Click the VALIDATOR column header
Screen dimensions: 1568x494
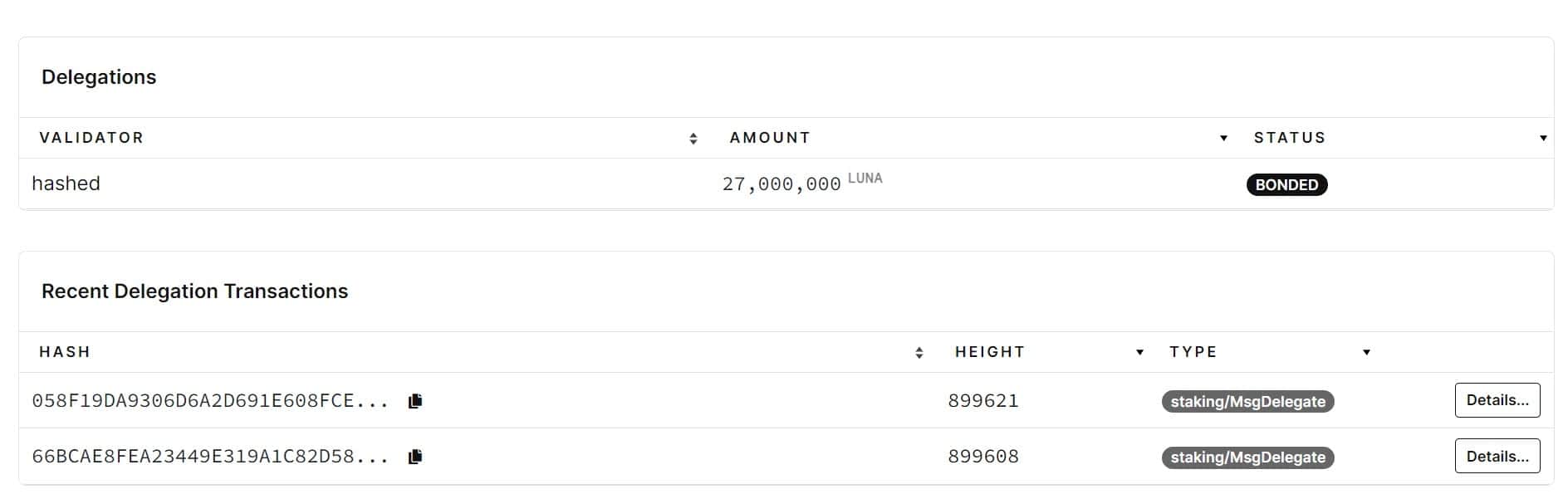click(91, 138)
